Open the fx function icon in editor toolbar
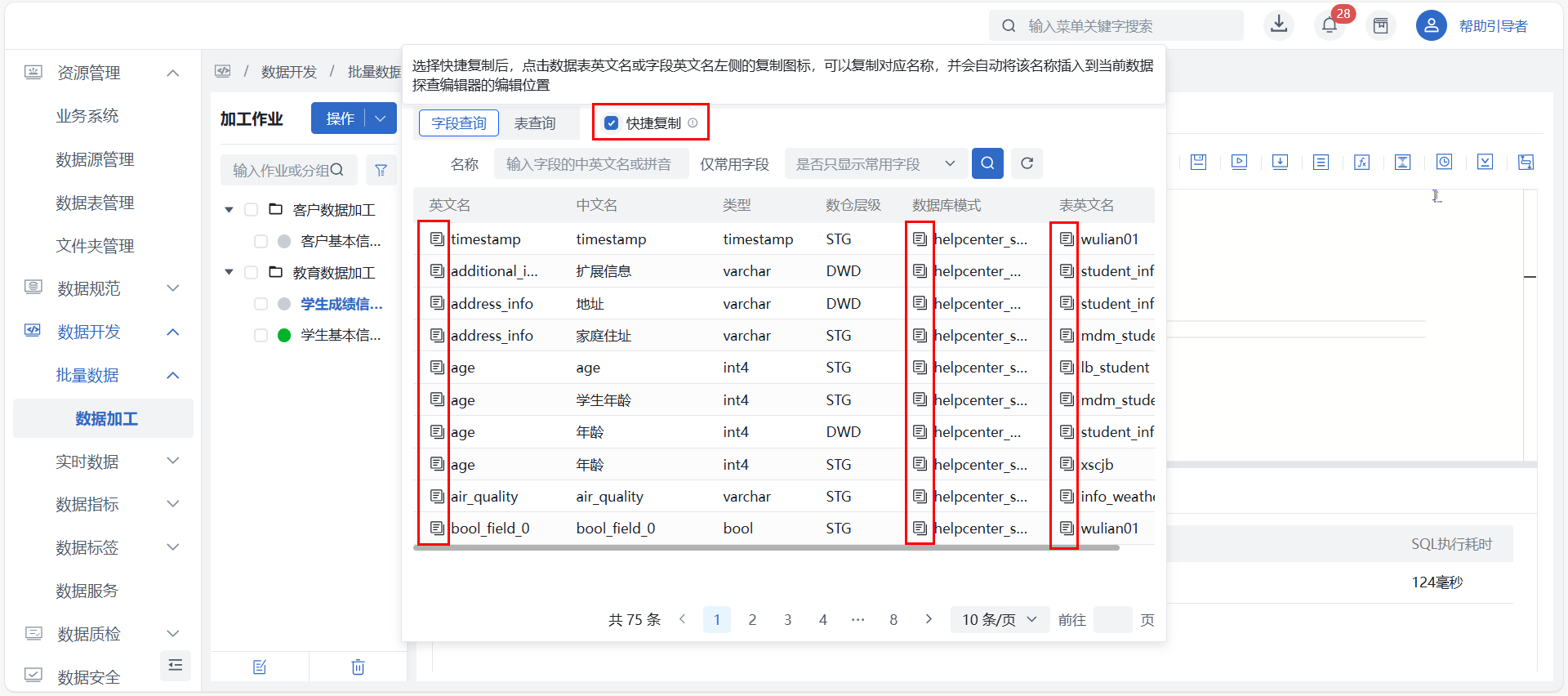Screen dimensions: 1568x696 pos(1361,162)
